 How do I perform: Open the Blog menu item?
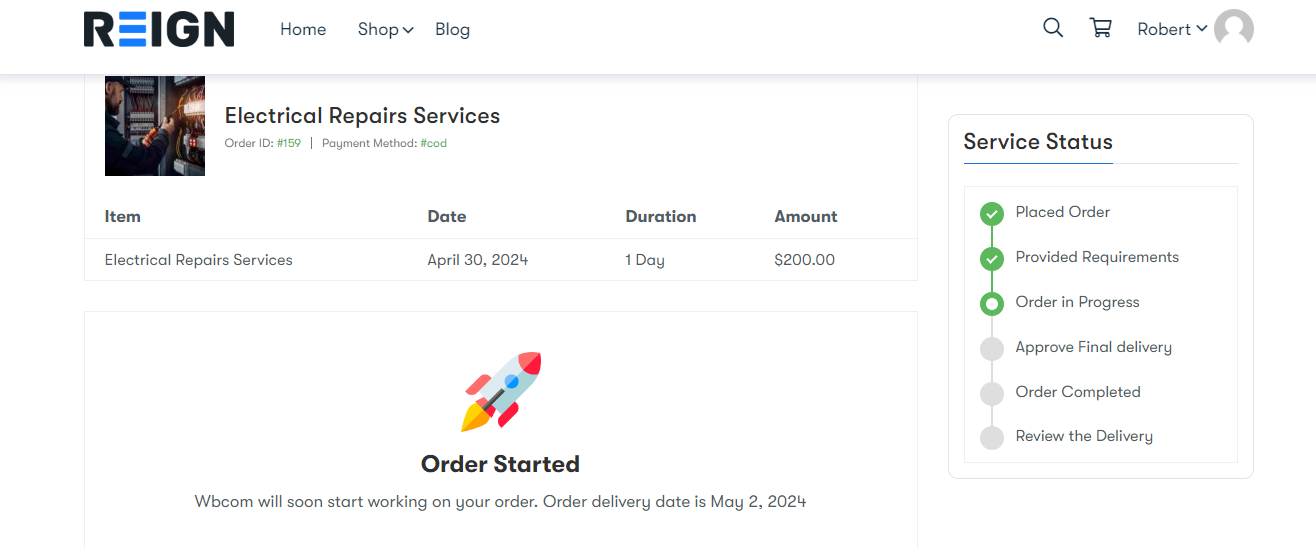pos(452,30)
